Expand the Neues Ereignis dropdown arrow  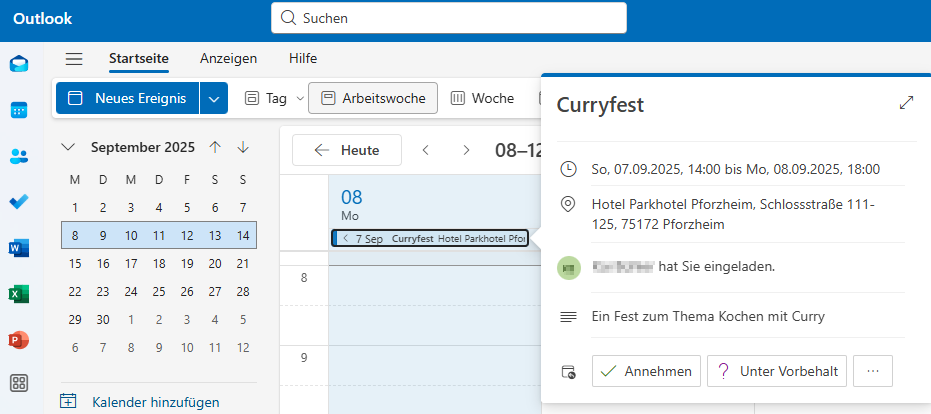(213, 98)
